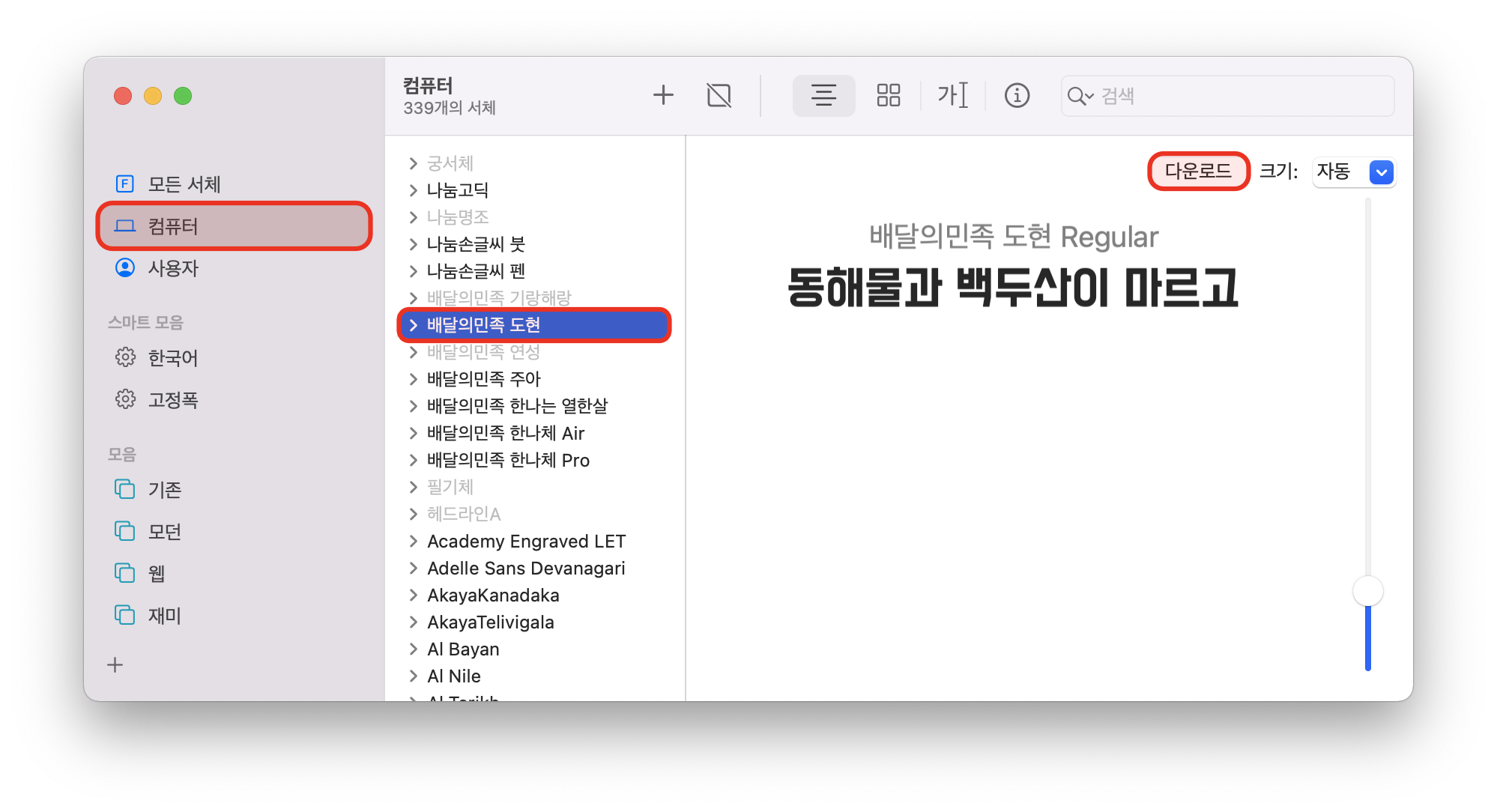Click the disable font icon
The image size is (1497, 812).
click(x=719, y=95)
